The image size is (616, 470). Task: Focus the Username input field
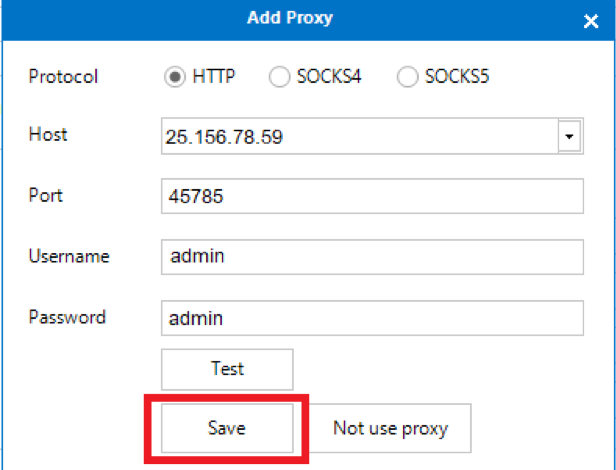(372, 257)
